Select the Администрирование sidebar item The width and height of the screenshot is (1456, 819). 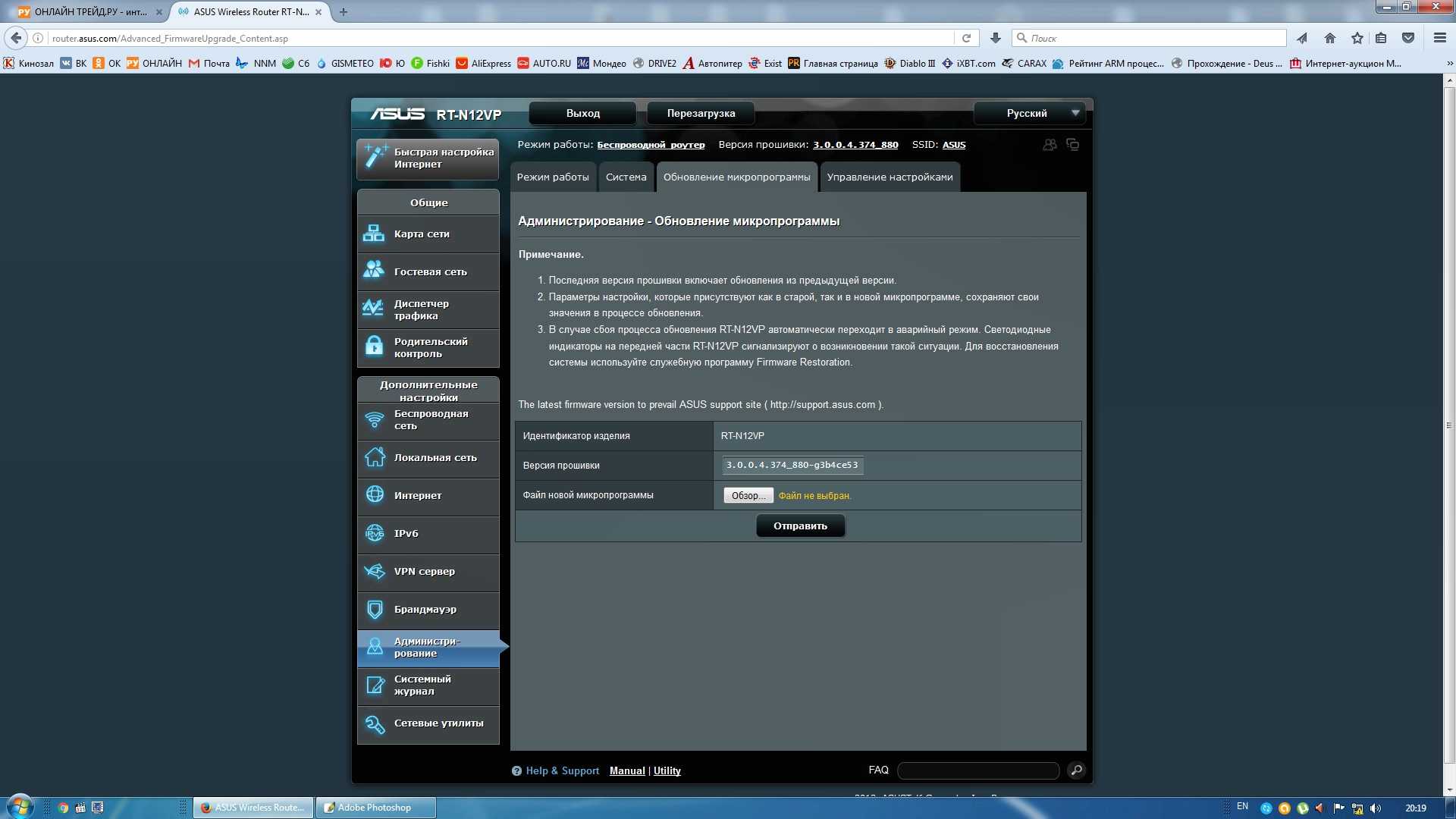(x=428, y=648)
